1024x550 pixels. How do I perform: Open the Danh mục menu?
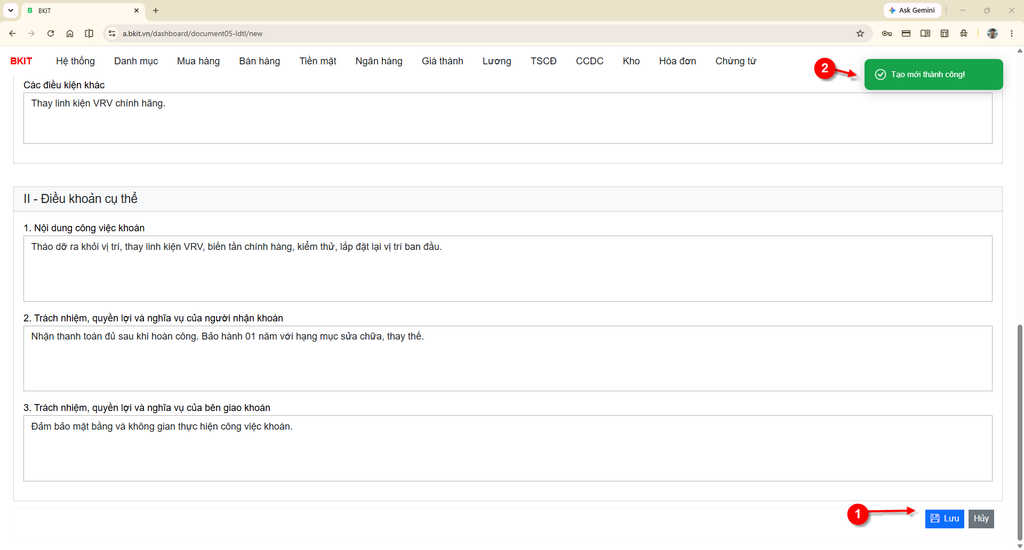[136, 61]
